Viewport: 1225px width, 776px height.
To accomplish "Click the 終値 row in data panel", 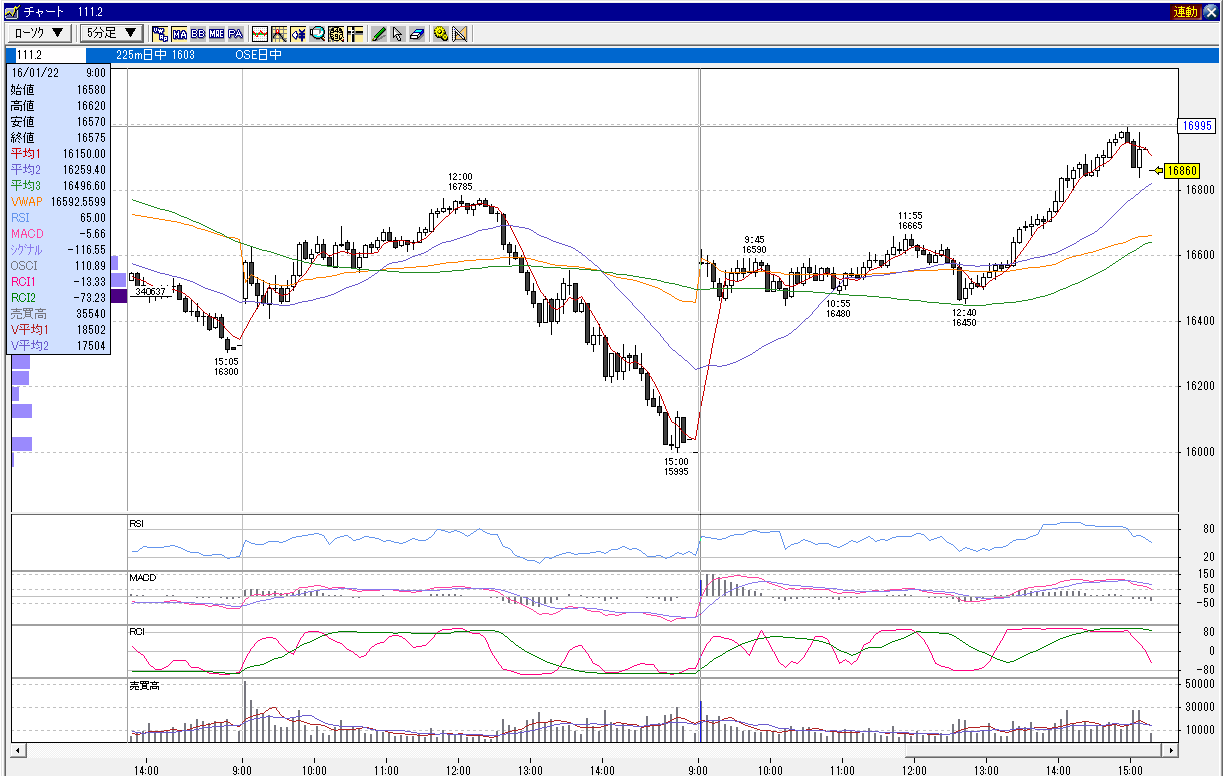I will coord(58,138).
